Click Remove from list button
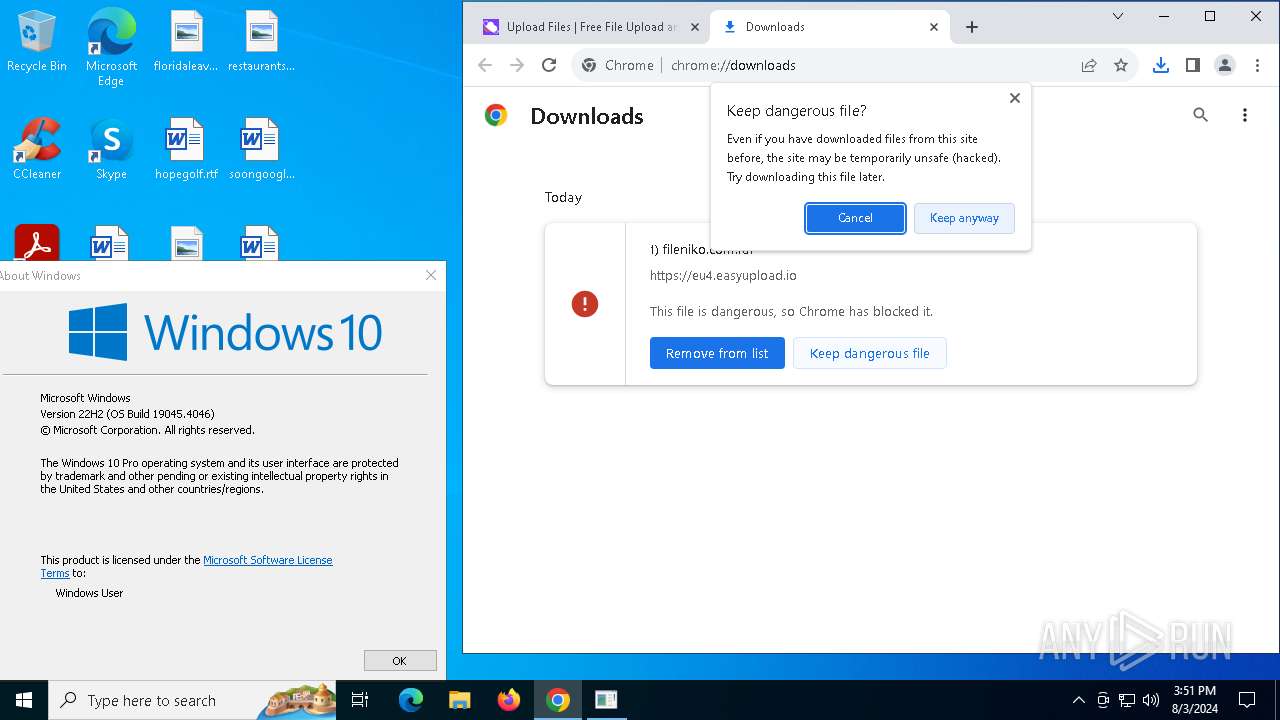 click(x=717, y=353)
